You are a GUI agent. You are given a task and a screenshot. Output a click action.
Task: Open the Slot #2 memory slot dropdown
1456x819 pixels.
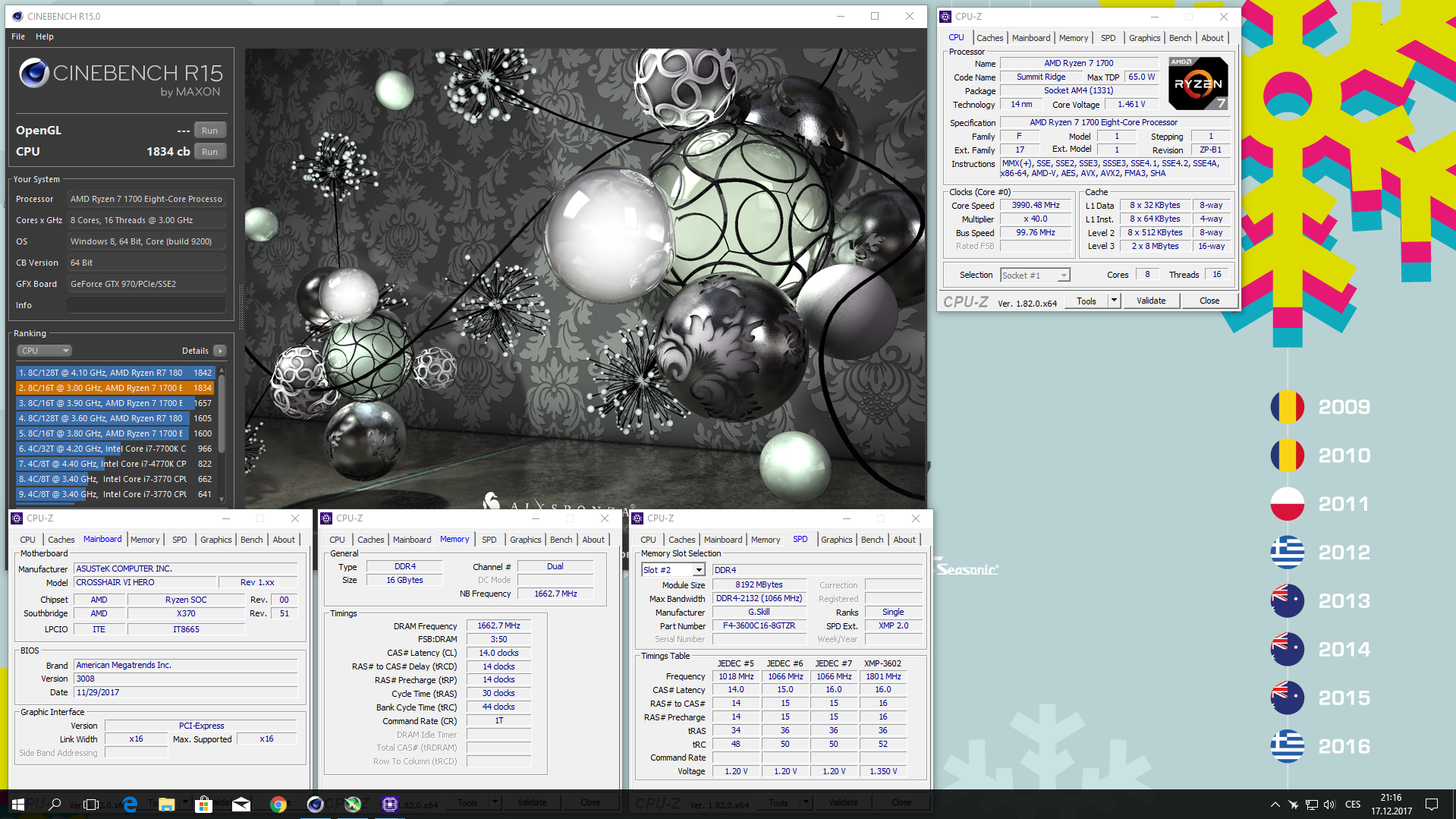pyautogui.click(x=673, y=570)
